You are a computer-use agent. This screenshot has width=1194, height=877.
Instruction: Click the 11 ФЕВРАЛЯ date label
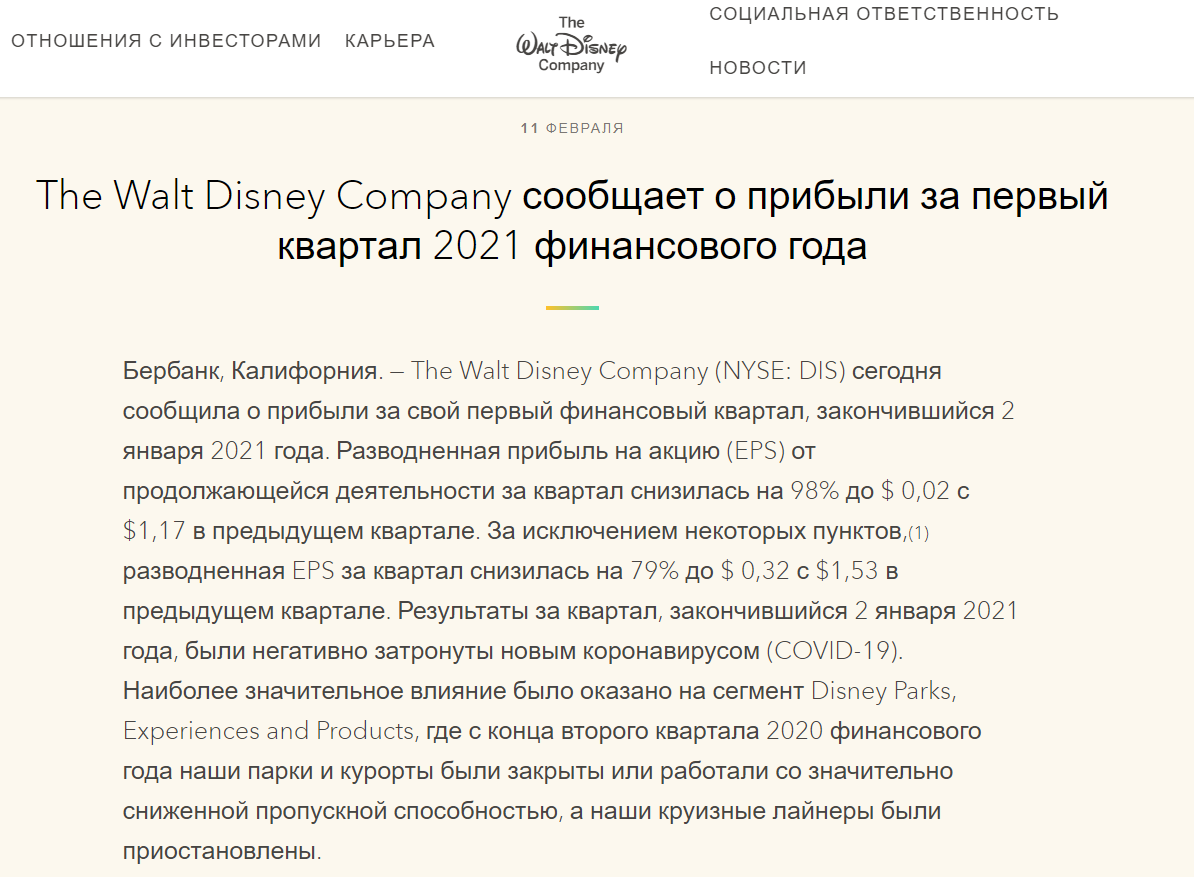coord(571,128)
